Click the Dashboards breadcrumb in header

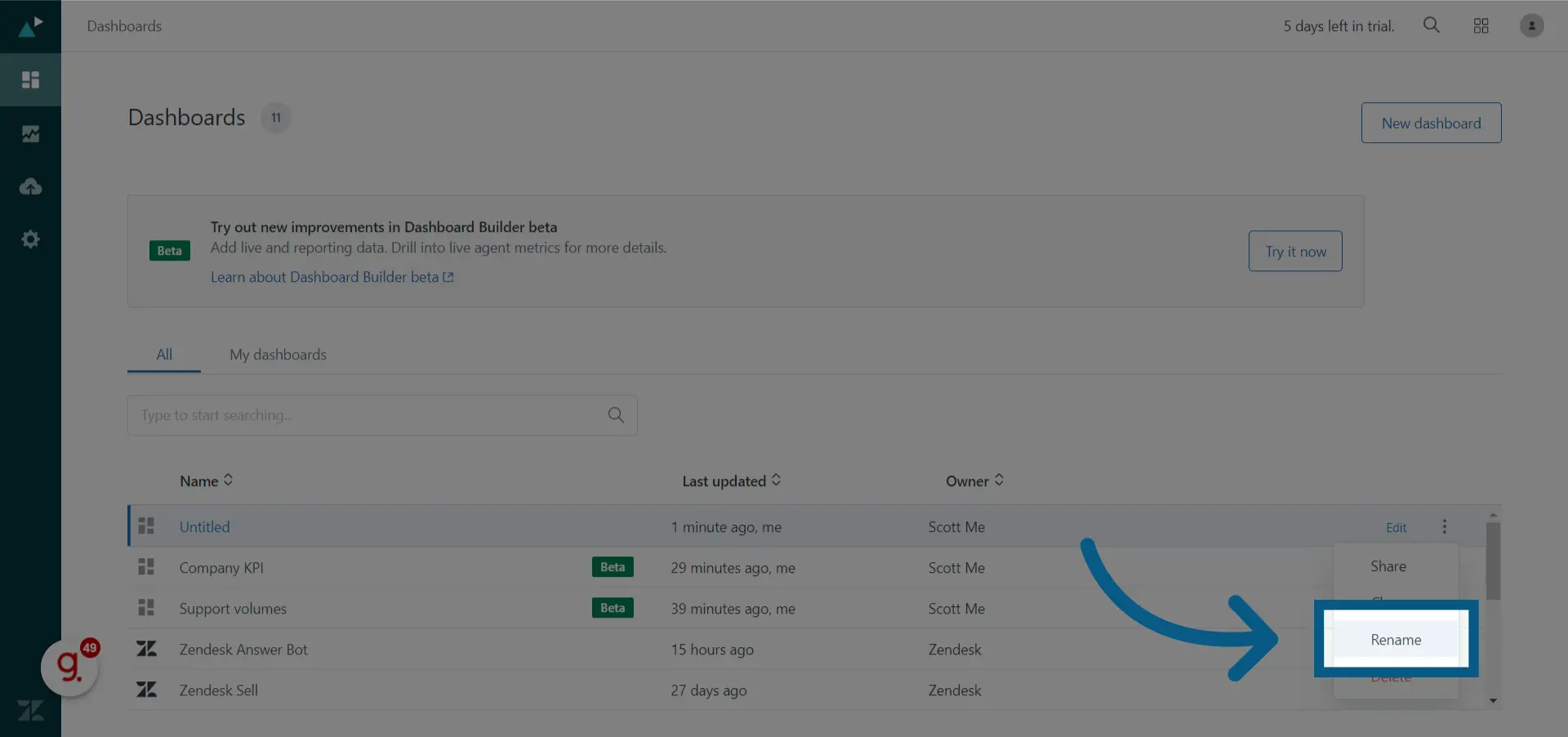(124, 26)
